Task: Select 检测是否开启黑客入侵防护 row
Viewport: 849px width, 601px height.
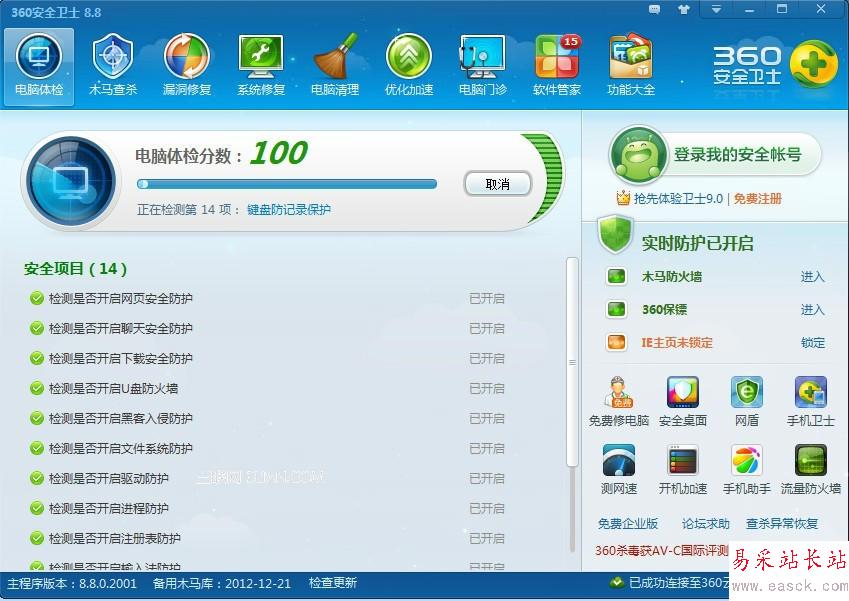Action: [x=266, y=419]
